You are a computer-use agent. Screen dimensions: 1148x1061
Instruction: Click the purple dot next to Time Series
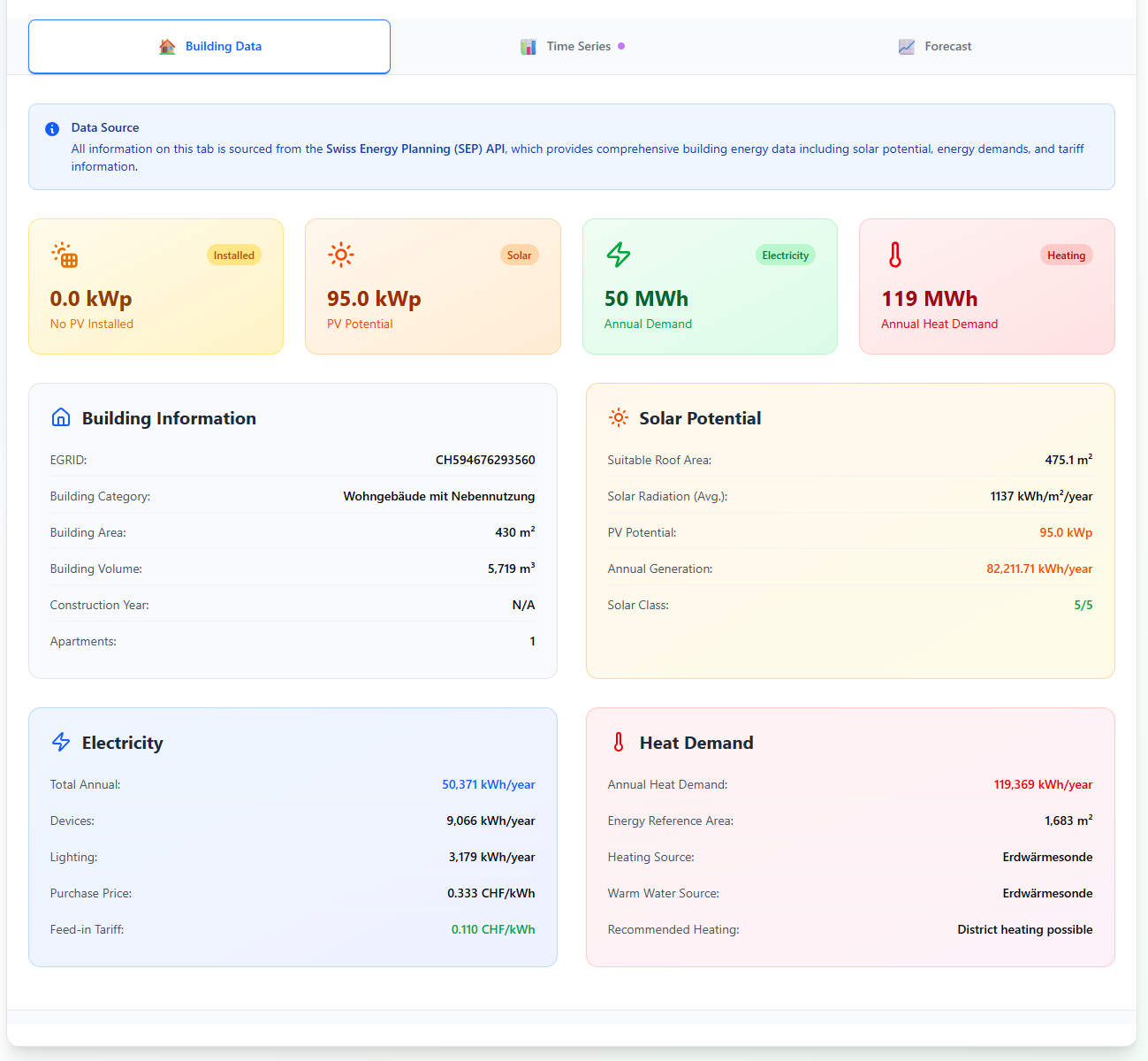pyautogui.click(x=621, y=46)
